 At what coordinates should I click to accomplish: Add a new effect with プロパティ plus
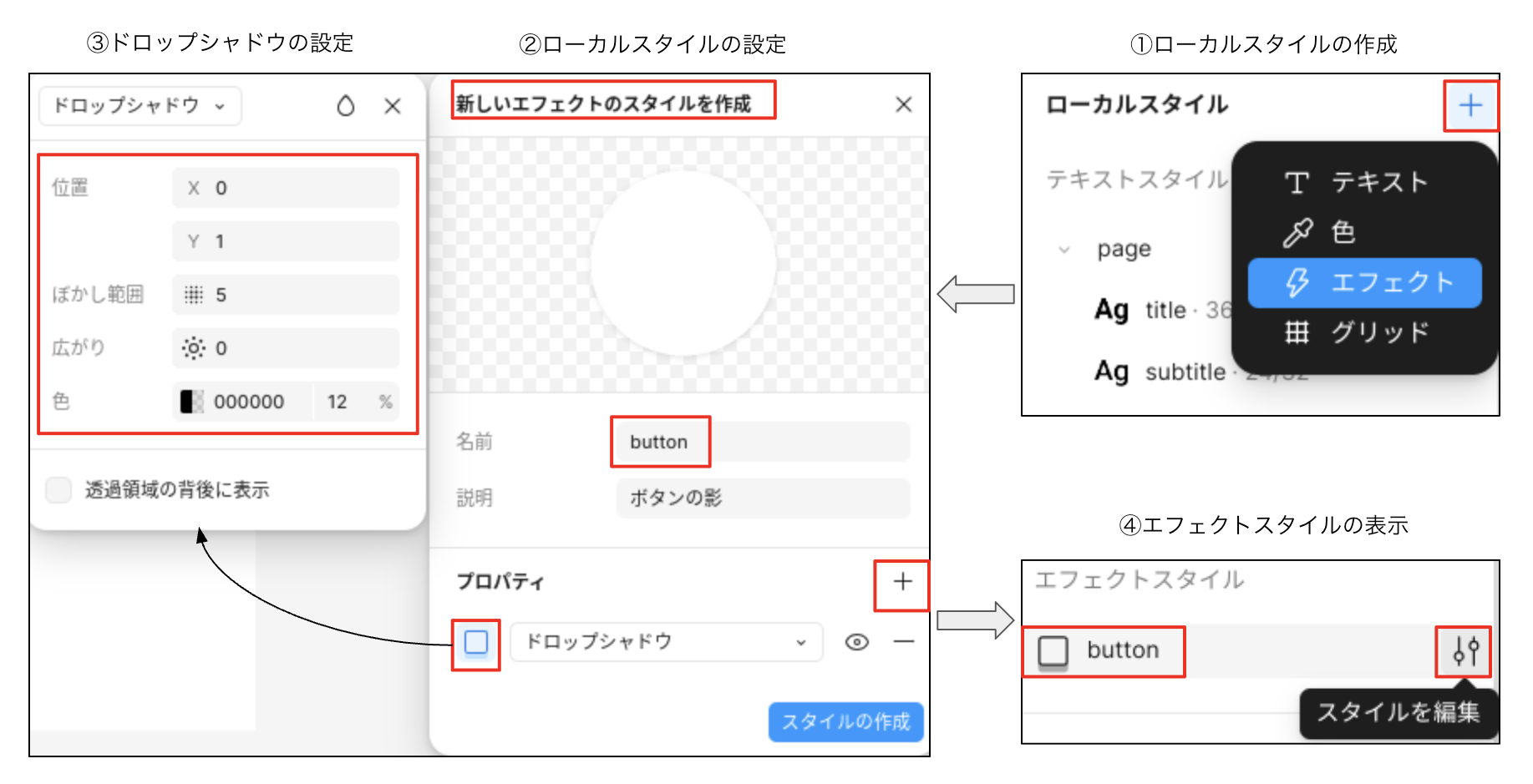coord(902,581)
